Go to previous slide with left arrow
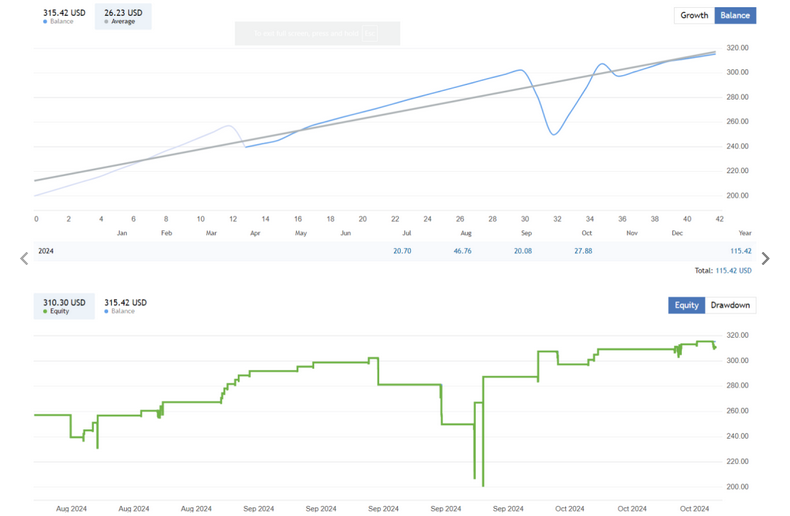Screen dimensions: 790x516 (x=24, y=259)
